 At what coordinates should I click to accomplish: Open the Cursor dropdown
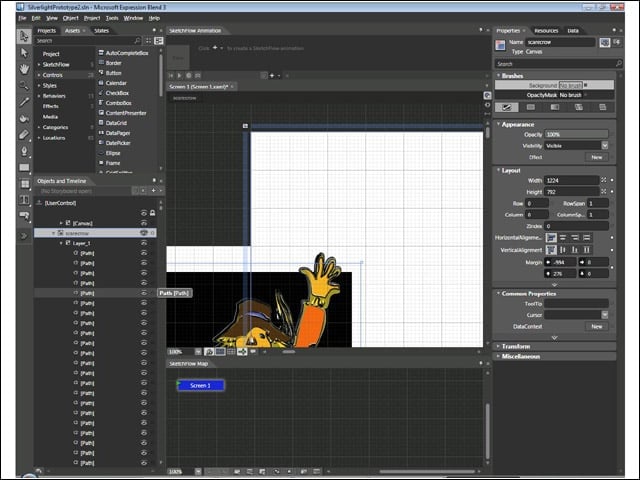click(x=604, y=315)
